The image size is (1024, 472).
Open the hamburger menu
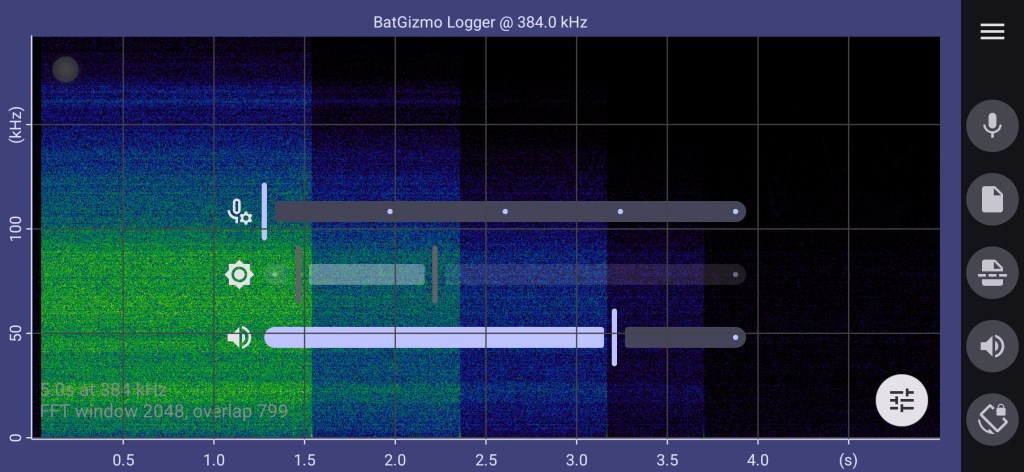coord(991,32)
